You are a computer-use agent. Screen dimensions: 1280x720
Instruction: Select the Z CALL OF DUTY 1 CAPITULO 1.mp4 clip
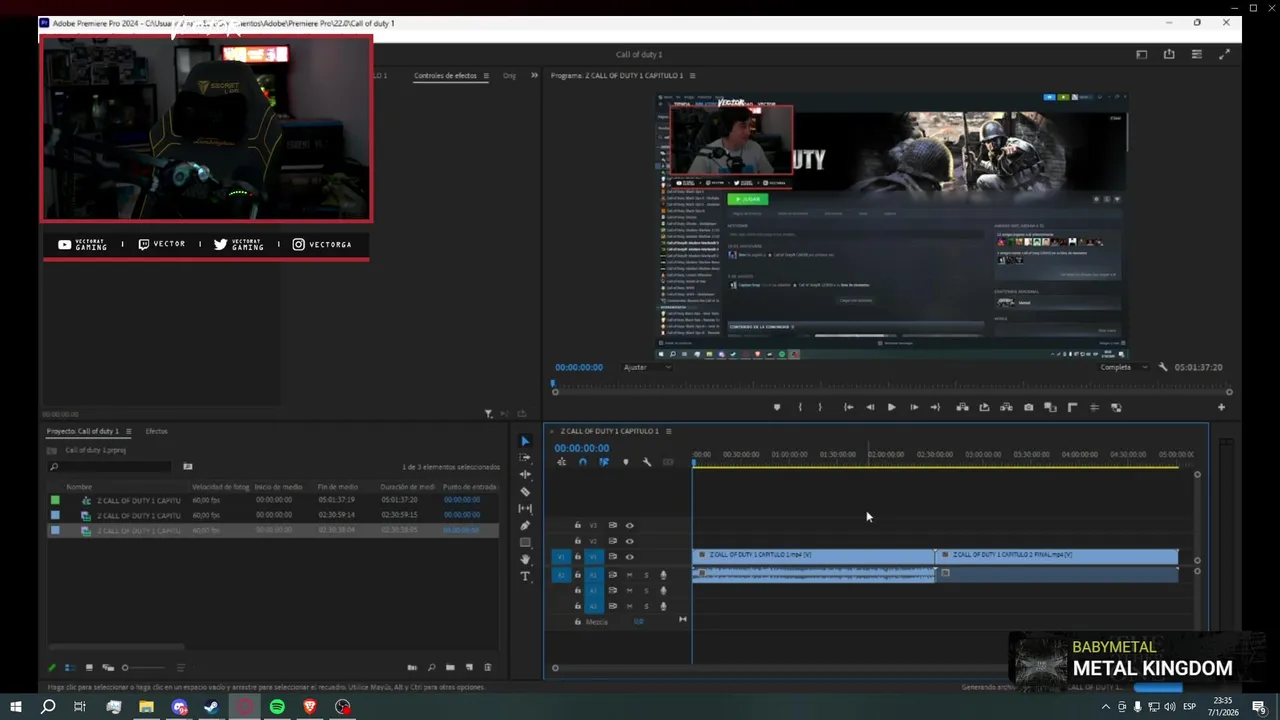click(814, 555)
